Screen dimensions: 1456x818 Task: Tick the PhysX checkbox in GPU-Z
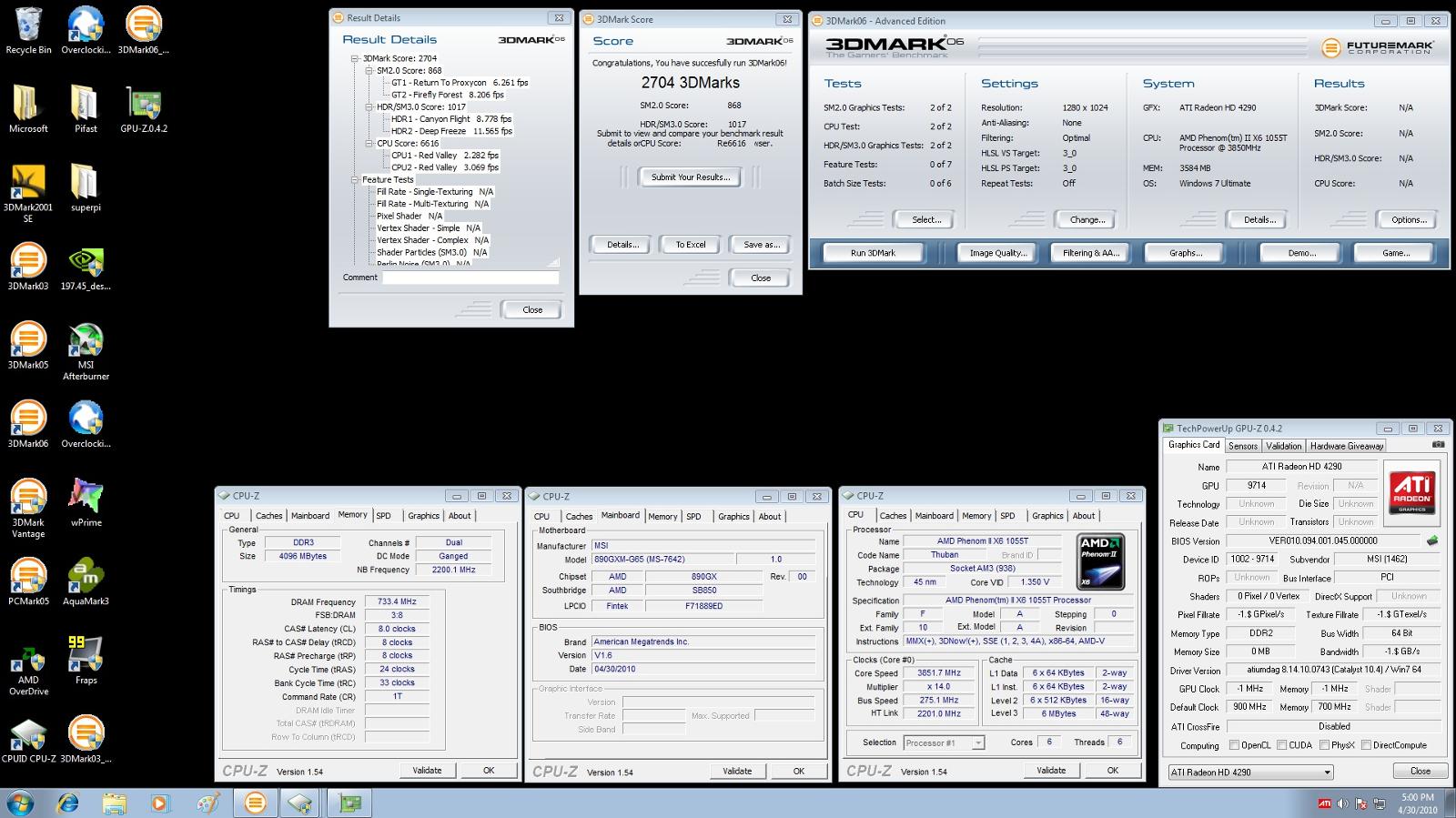1323,745
